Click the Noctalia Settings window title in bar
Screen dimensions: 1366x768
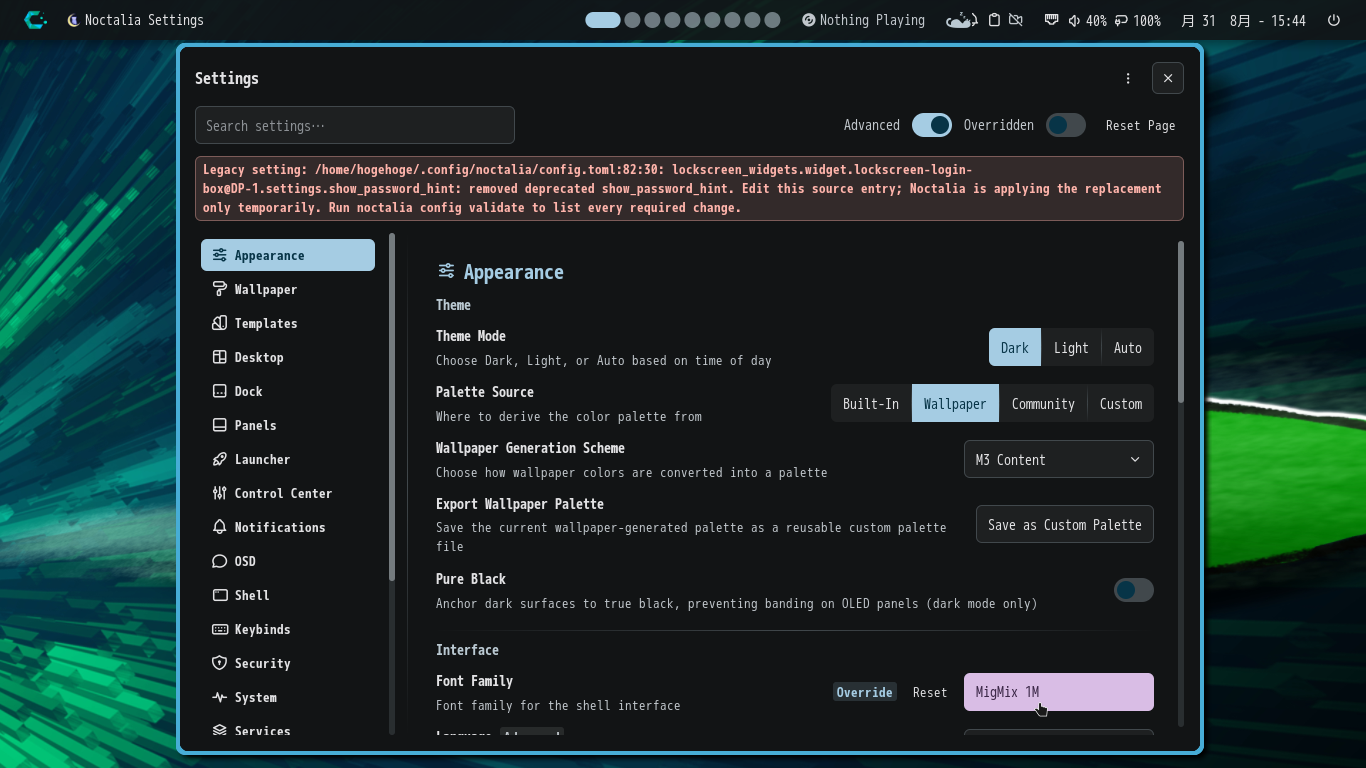tap(135, 20)
